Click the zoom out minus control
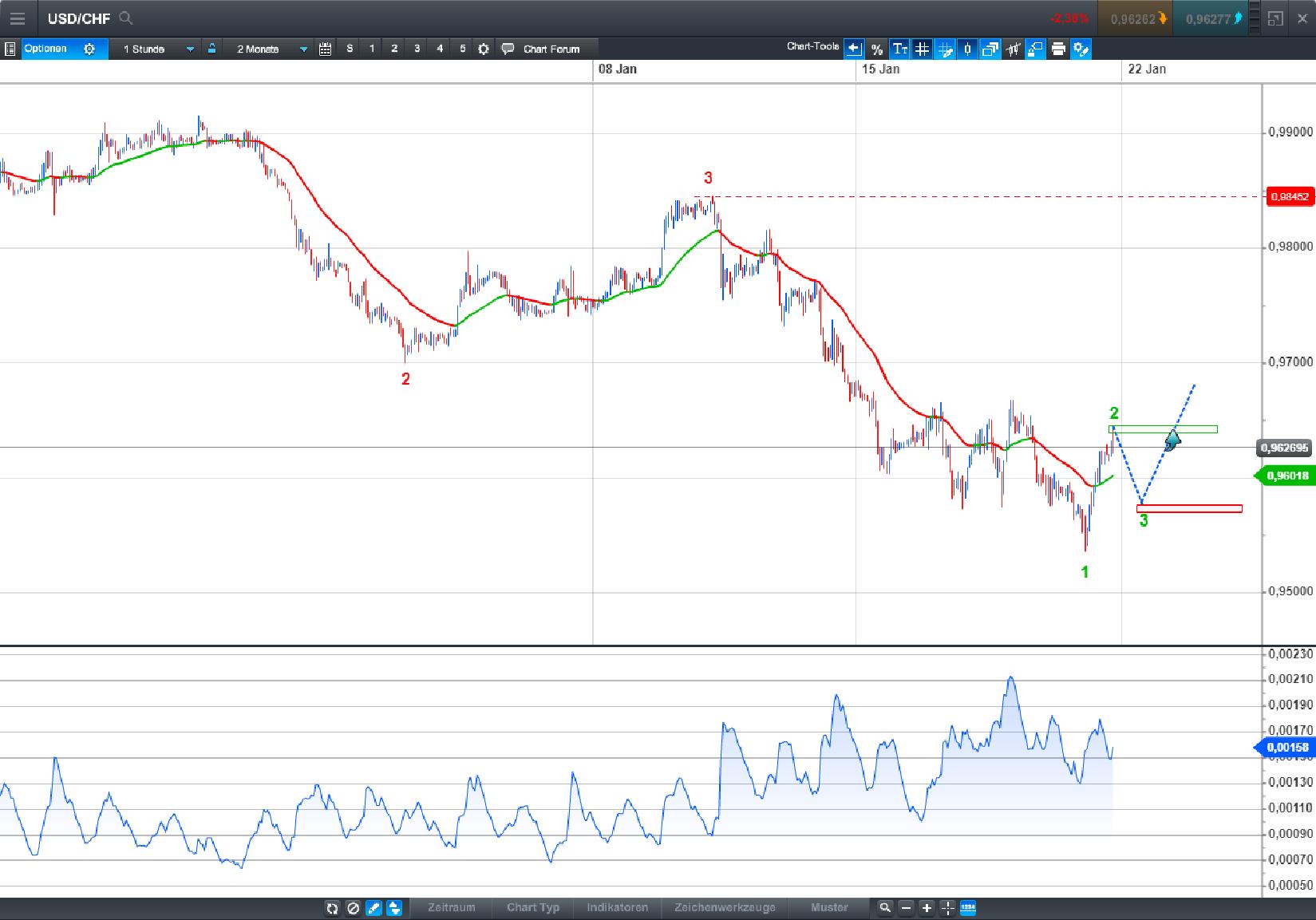This screenshot has height=920, width=1316. point(906,908)
